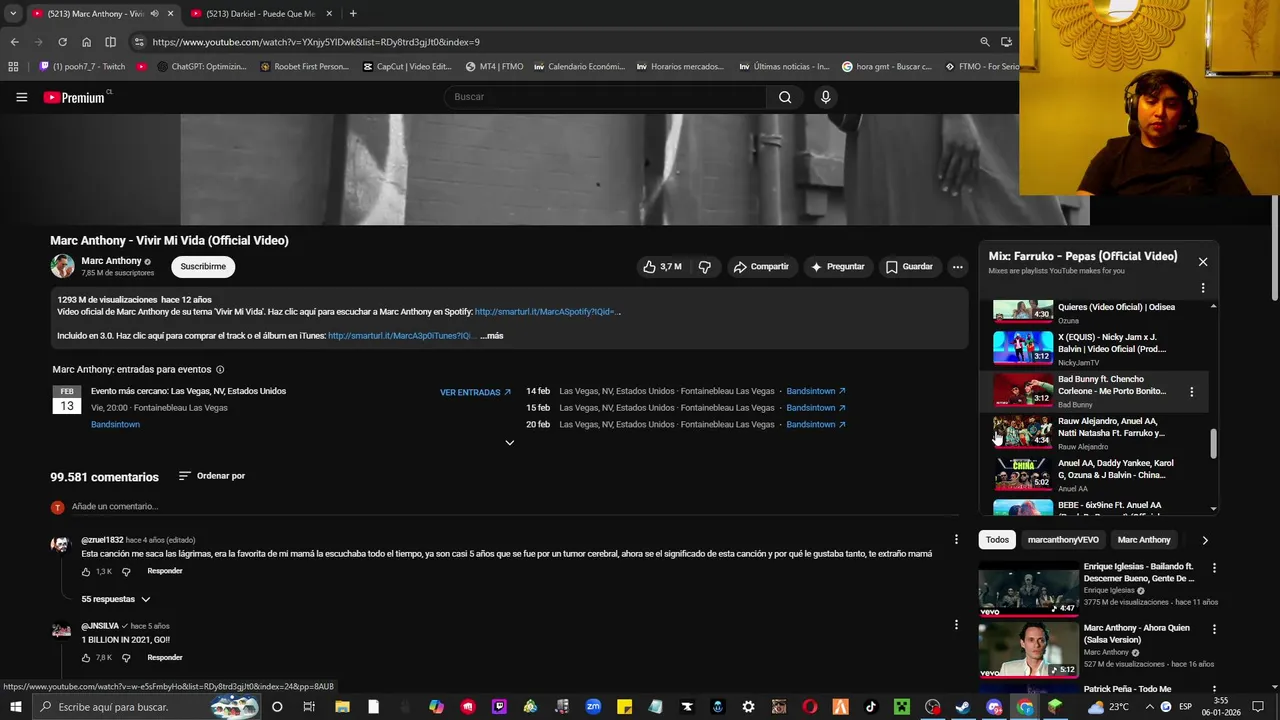Like the Vivir Mi Vida video

click(663, 267)
